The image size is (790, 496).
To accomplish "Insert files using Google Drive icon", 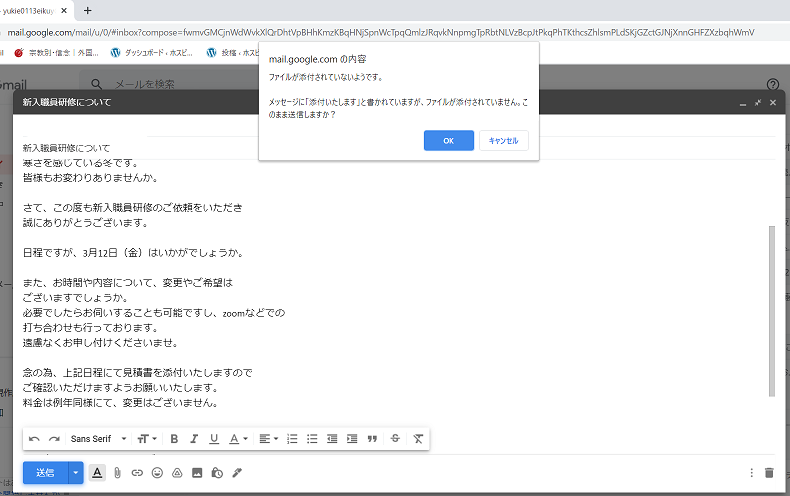I will coord(177,472).
